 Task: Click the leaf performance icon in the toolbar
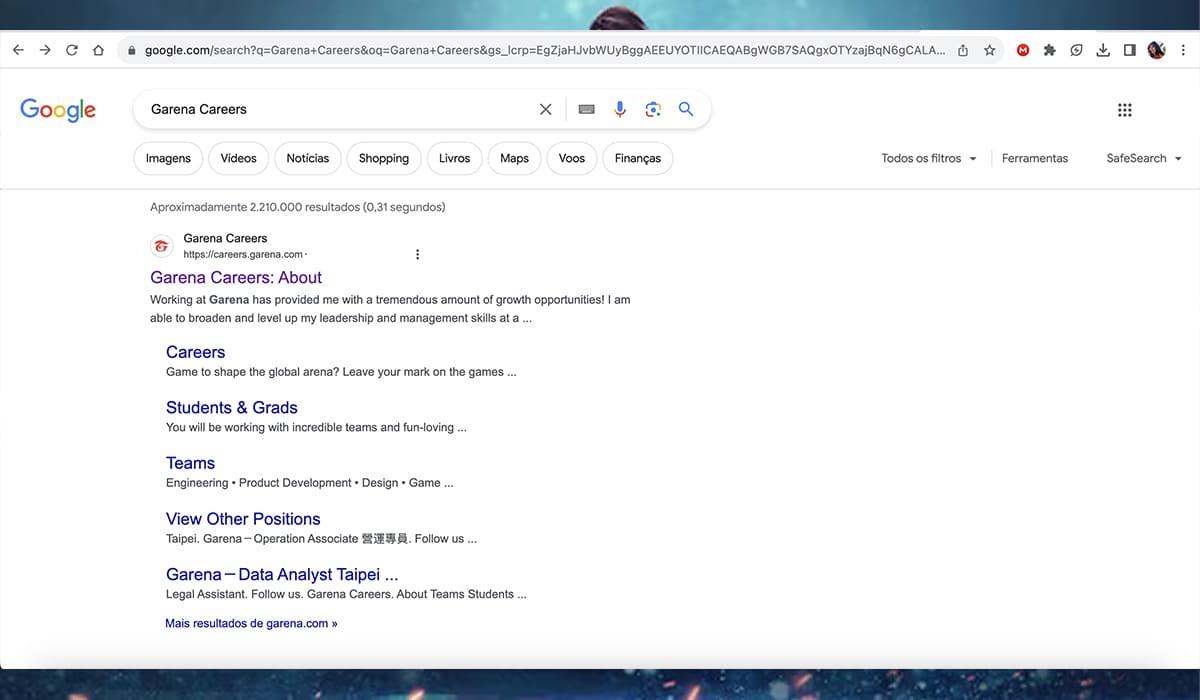click(x=1076, y=50)
